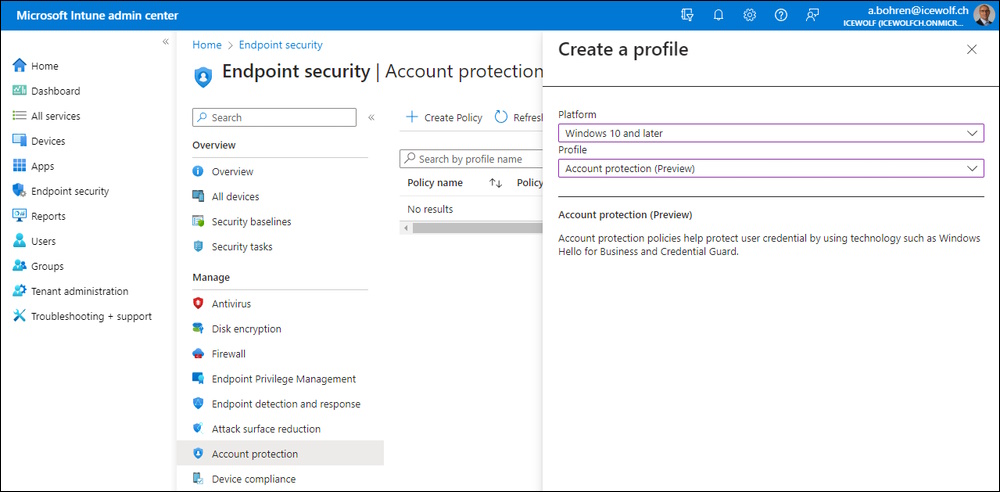Collapse the Endpoint security menu pane
The width and height of the screenshot is (1000, 492).
pyautogui.click(x=371, y=117)
